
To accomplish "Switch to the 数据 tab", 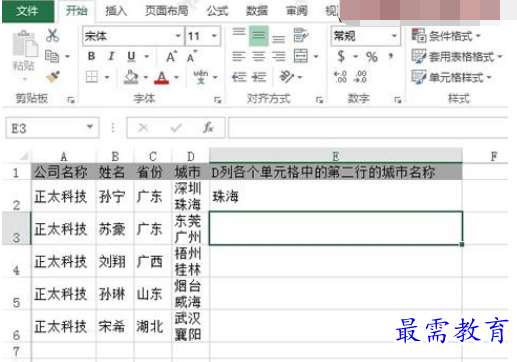I will pyautogui.click(x=257, y=11).
